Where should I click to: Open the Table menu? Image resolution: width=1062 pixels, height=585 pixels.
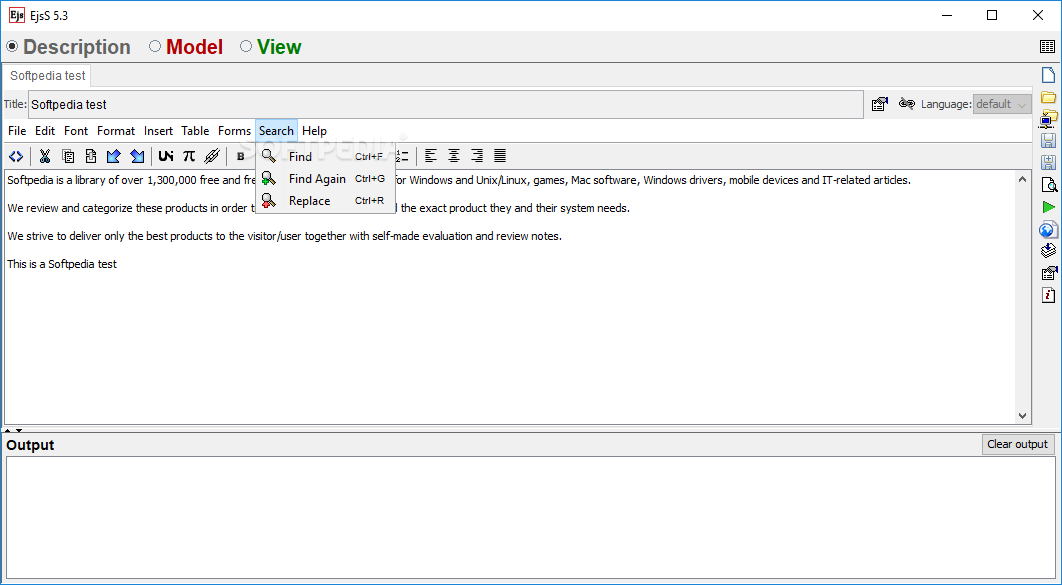[195, 131]
